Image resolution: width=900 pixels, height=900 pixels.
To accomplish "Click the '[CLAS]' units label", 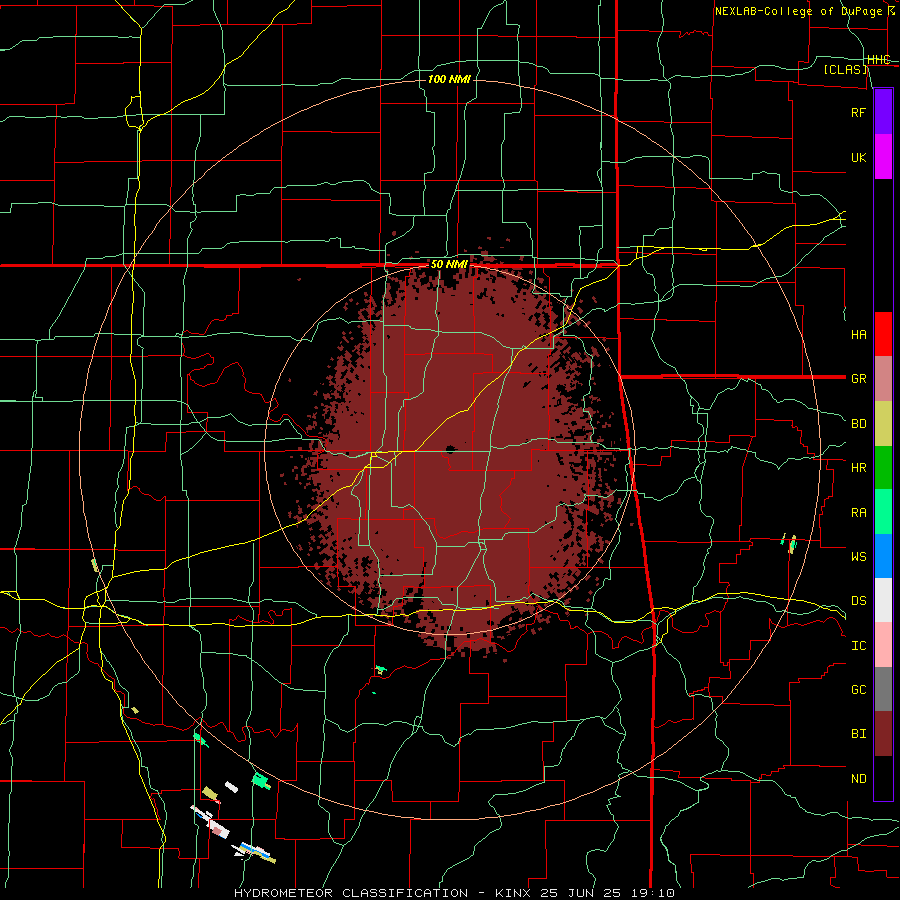I will coord(845,69).
